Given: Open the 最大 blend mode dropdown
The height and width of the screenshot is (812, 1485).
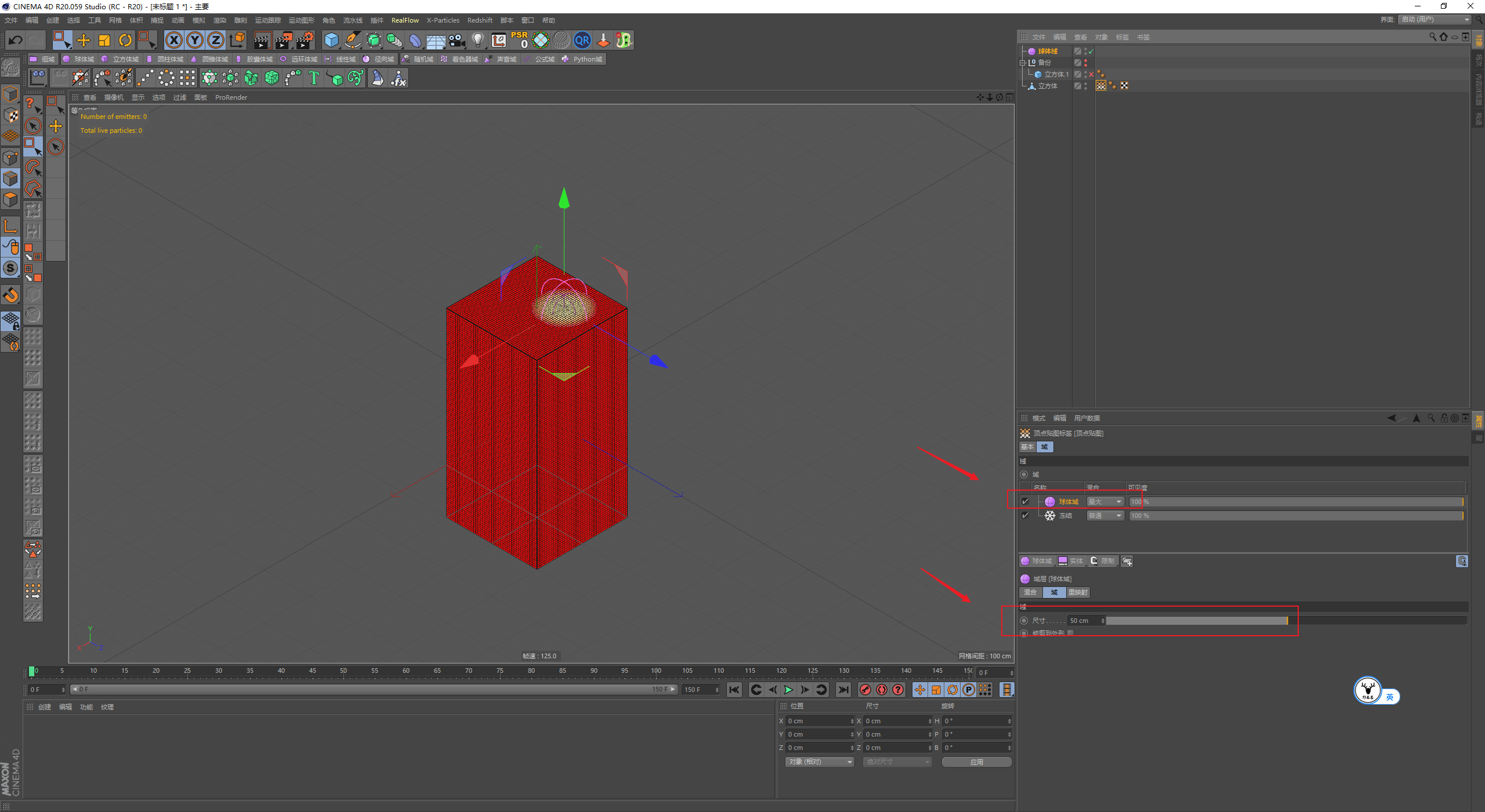Looking at the screenshot, I should pos(1105,502).
